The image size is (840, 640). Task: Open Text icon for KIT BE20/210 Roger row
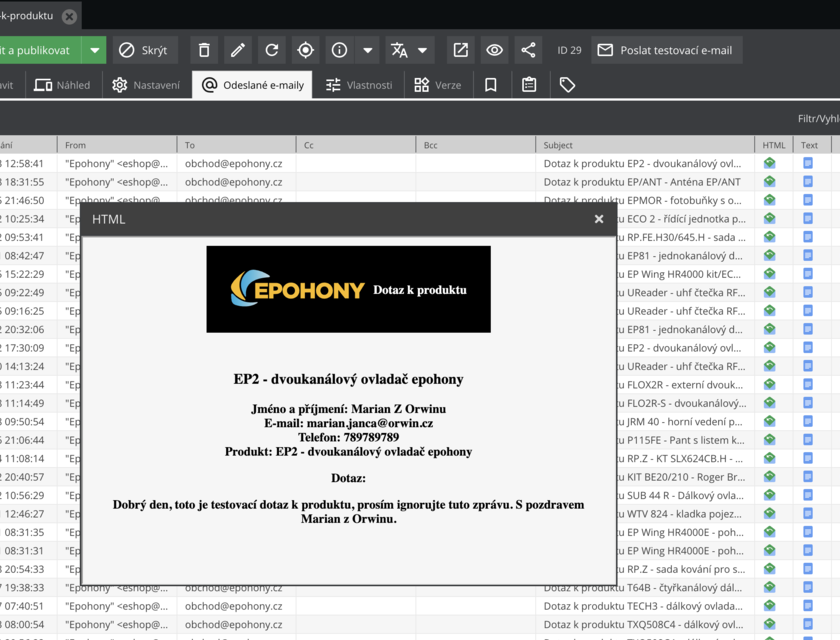pos(808,477)
